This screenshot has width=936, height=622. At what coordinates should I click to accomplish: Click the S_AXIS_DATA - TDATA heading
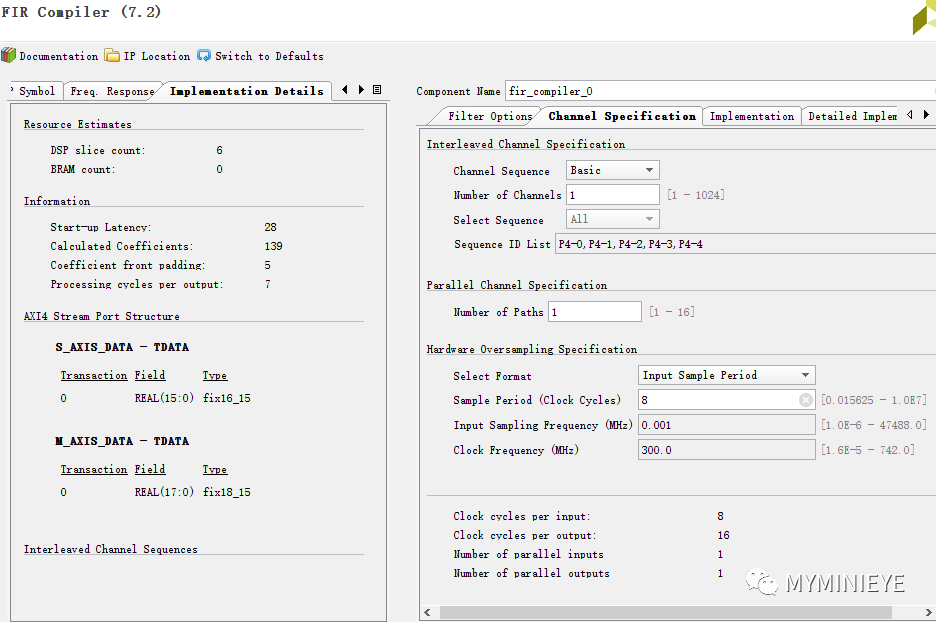[122, 347]
